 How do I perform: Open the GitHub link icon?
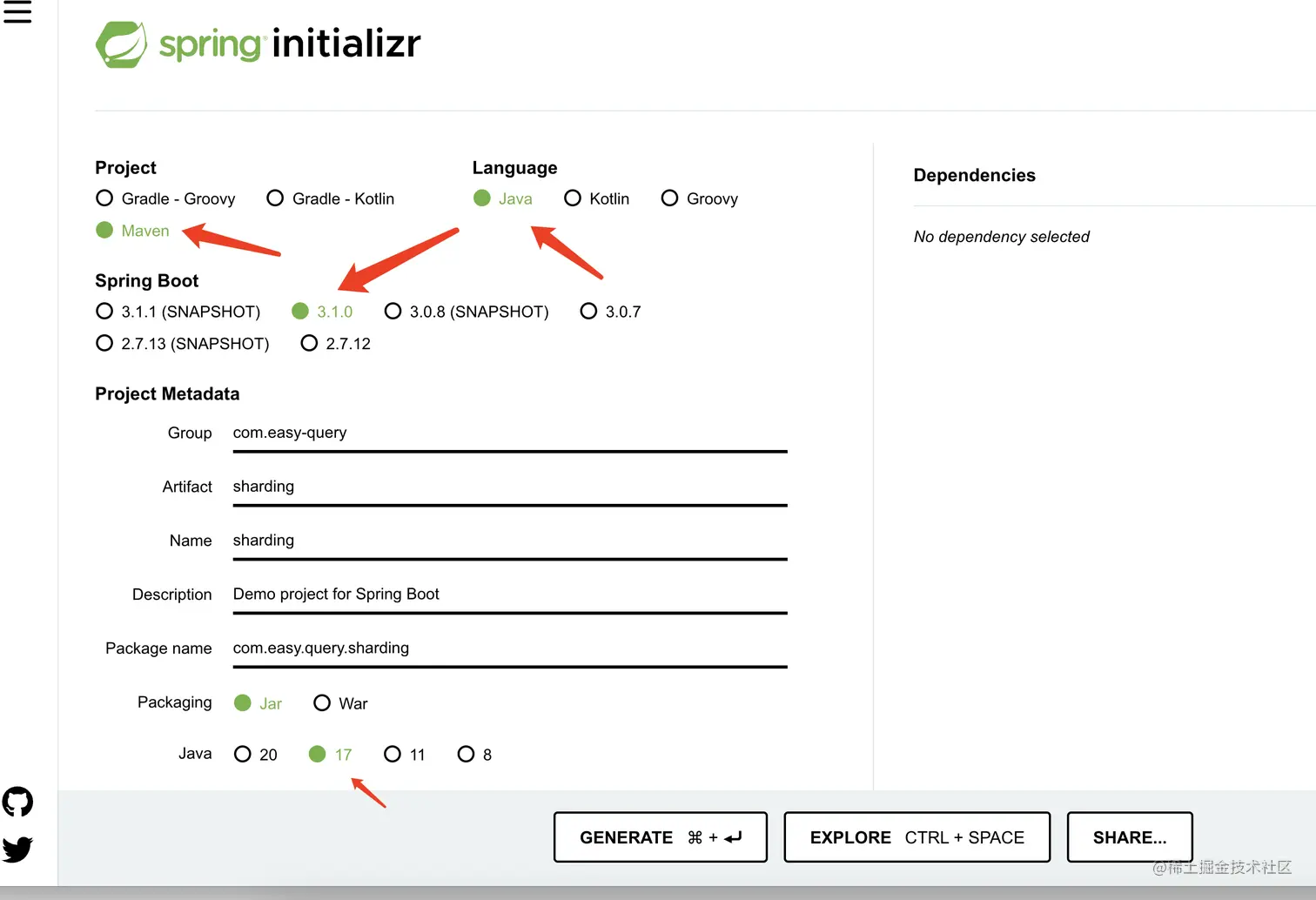(17, 802)
